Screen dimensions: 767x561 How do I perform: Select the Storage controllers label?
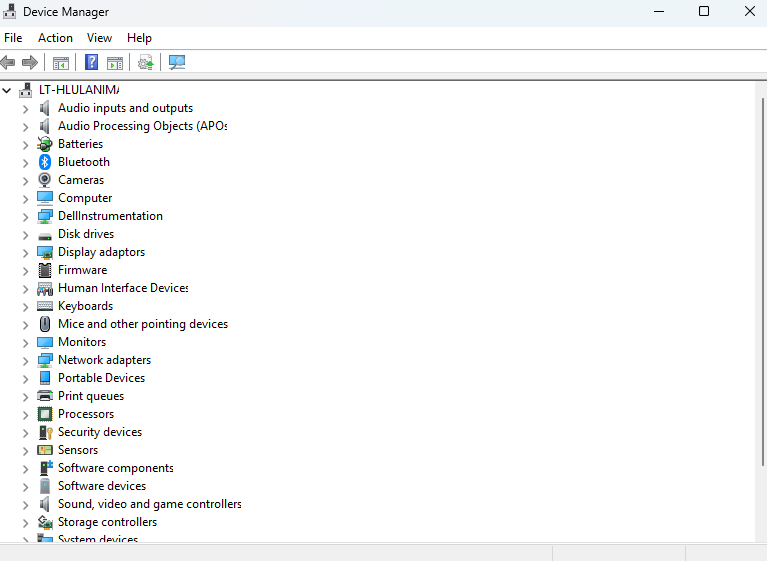coord(107,522)
